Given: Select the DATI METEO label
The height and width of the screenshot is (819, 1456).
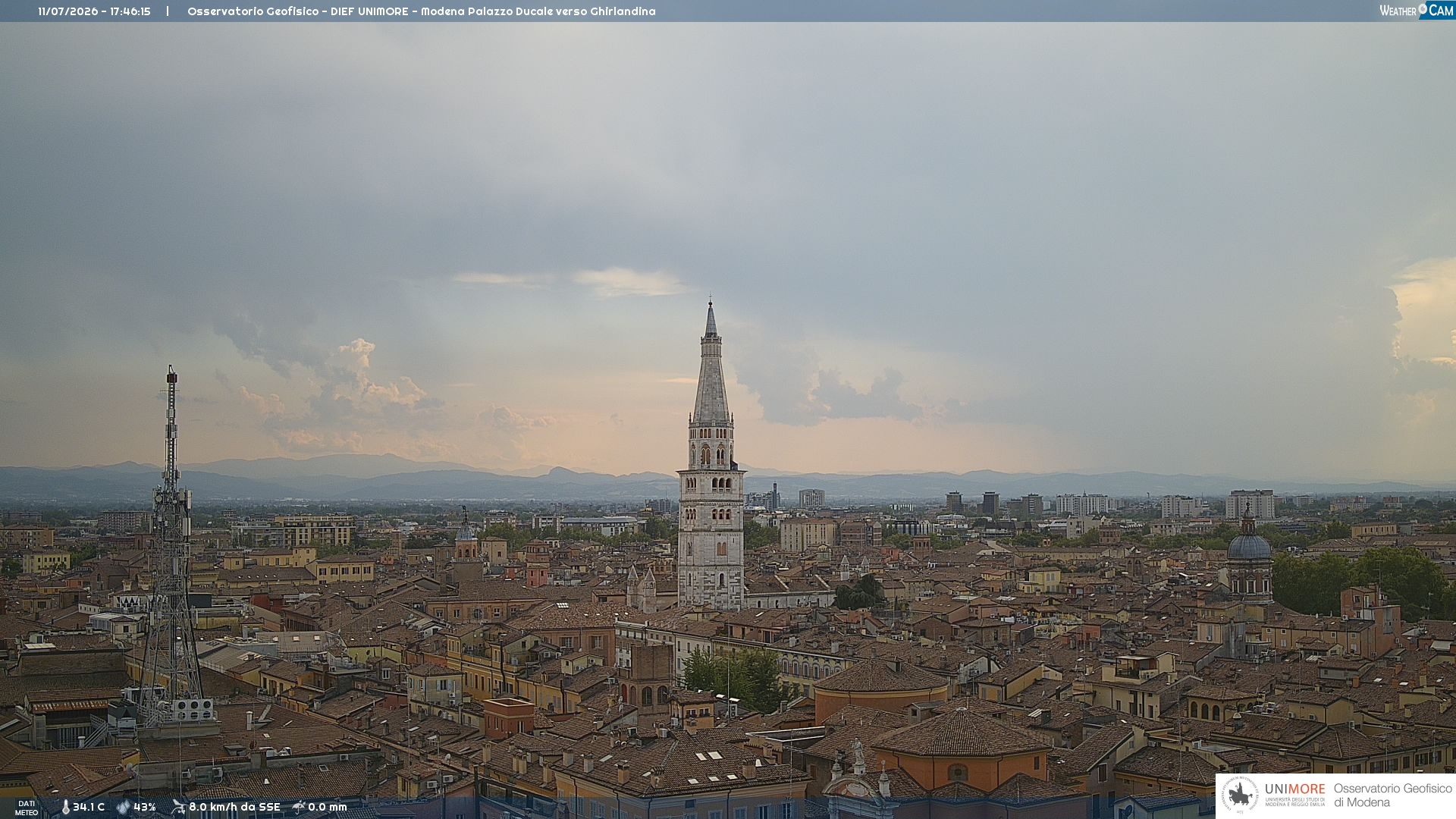Looking at the screenshot, I should click(27, 808).
